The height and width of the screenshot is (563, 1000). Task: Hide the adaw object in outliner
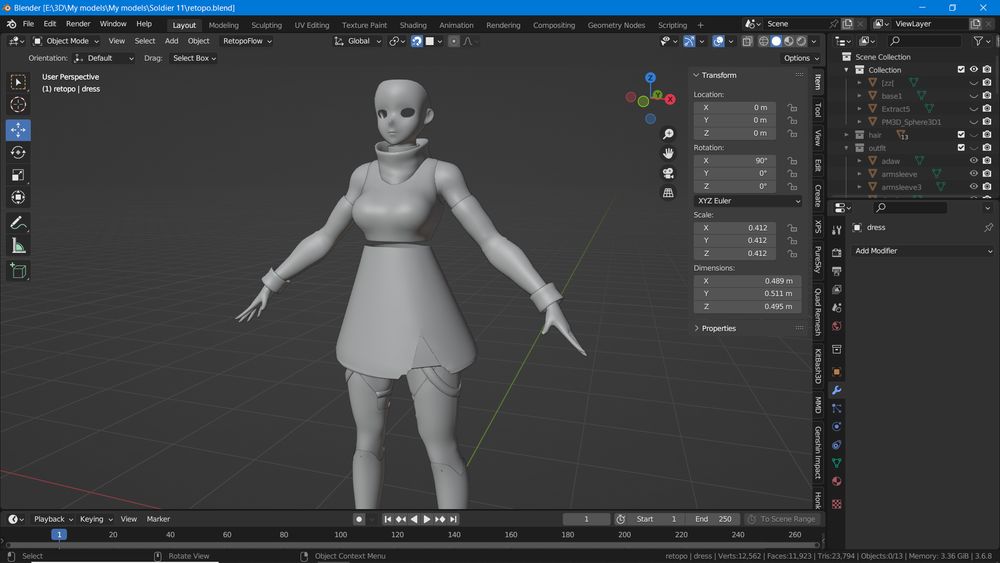pos(973,161)
